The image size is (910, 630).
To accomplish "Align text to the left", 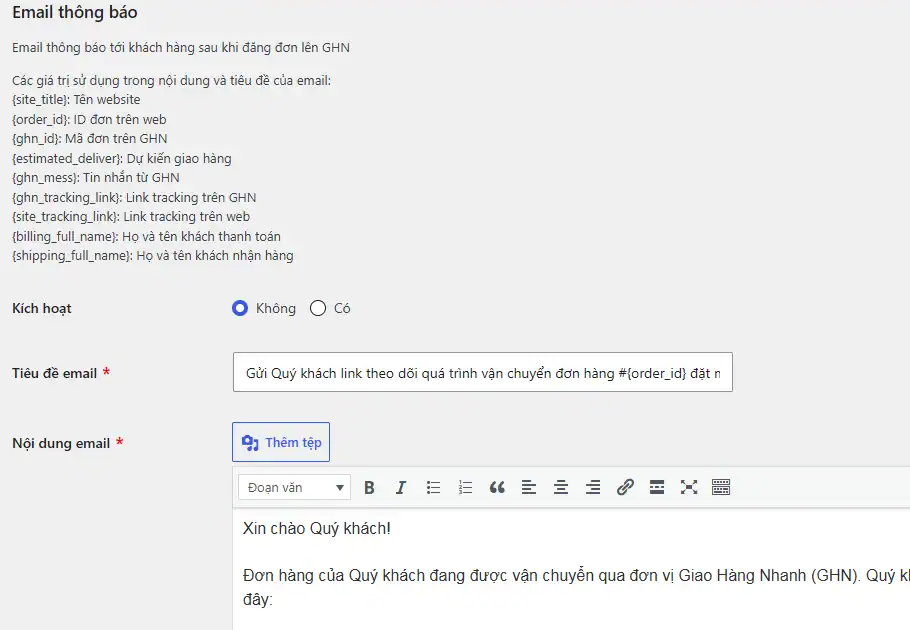I will coord(529,487).
